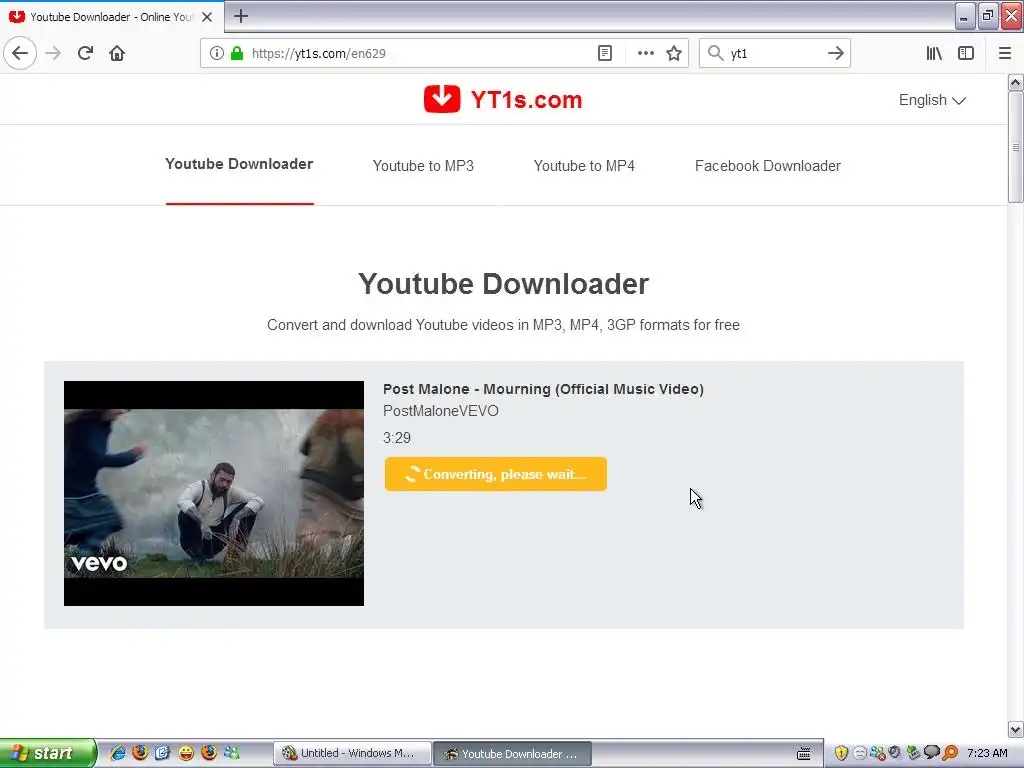1024x768 pixels.
Task: Submit search with the go arrow
Action: (x=835, y=53)
